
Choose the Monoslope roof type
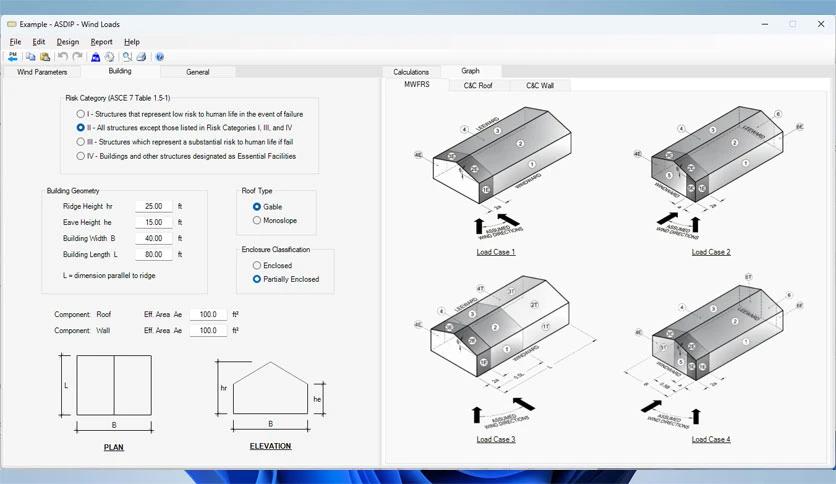click(257, 220)
